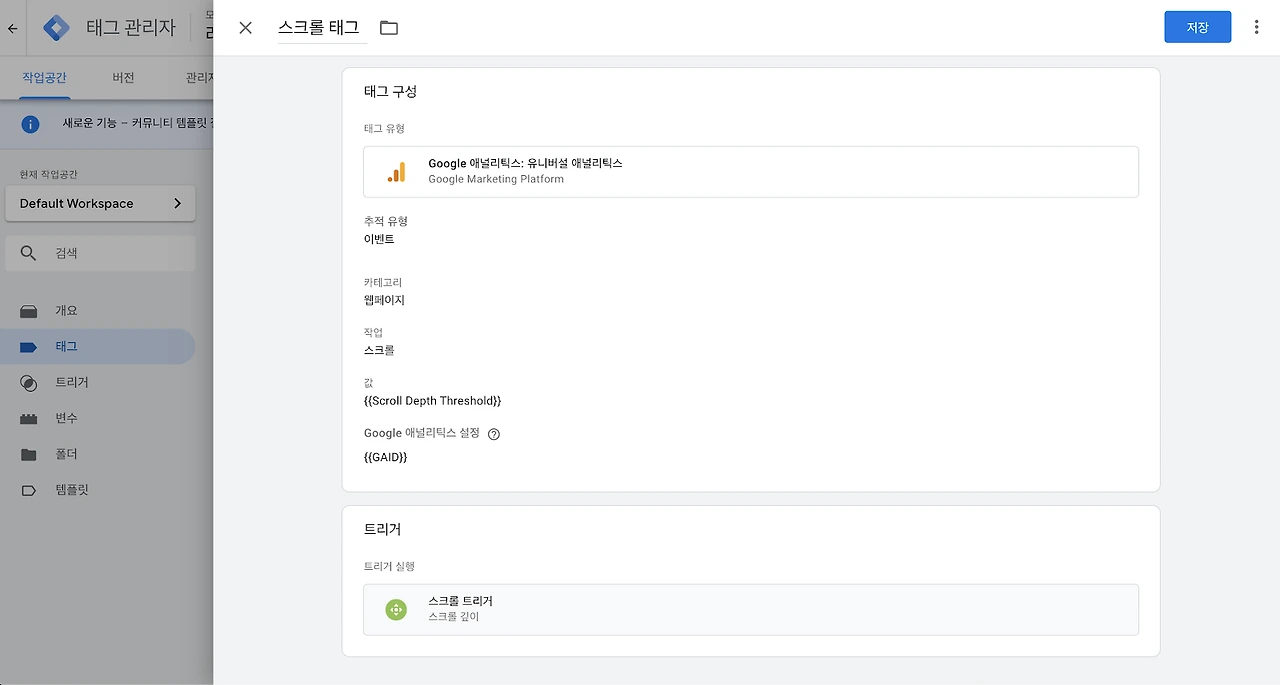Click the 스크롤 action value
Viewport: 1280px width, 685px height.
pyautogui.click(x=379, y=350)
